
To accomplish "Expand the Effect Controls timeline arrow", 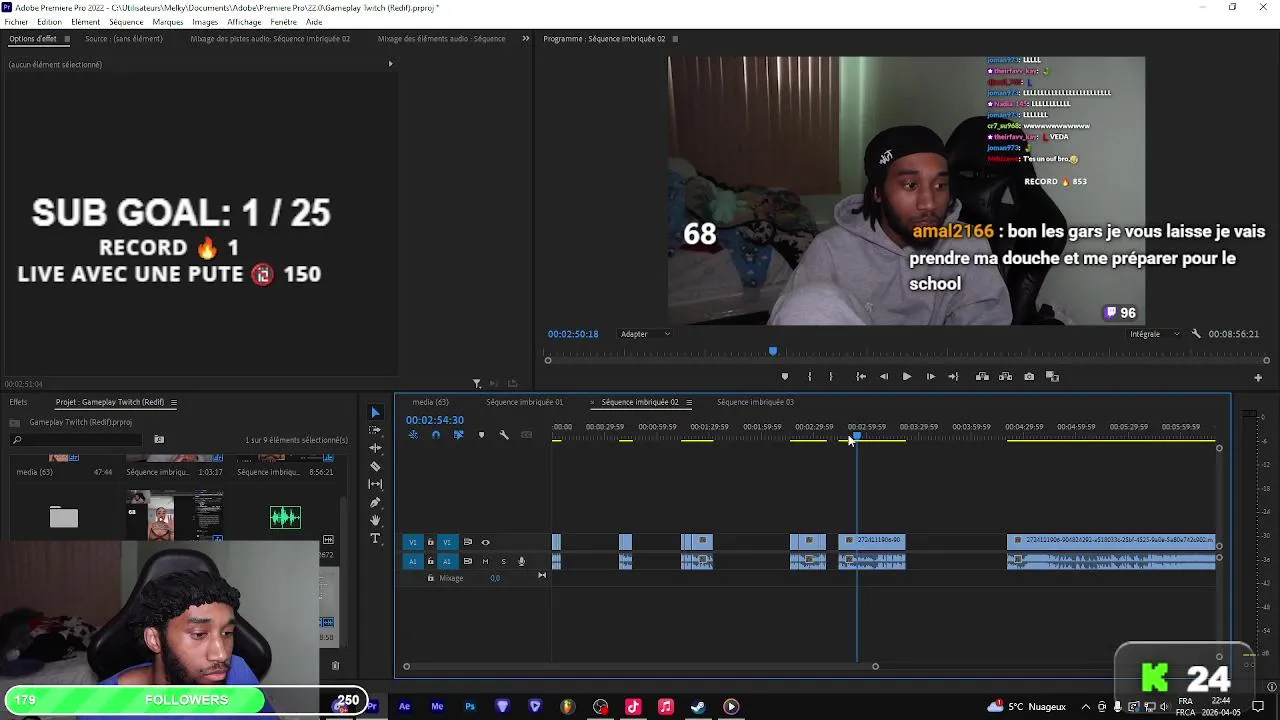I will (x=390, y=64).
